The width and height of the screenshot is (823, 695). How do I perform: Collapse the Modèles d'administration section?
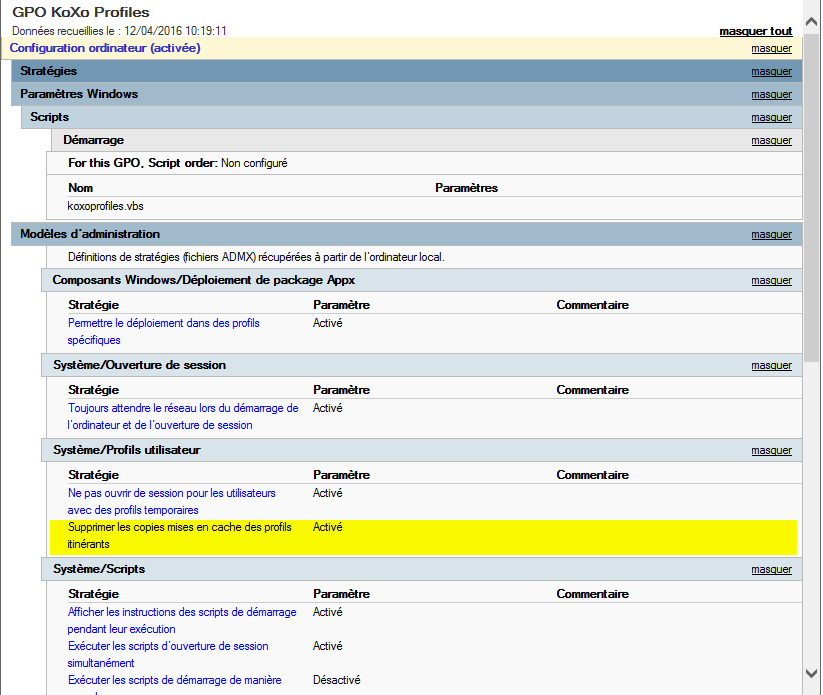[771, 235]
